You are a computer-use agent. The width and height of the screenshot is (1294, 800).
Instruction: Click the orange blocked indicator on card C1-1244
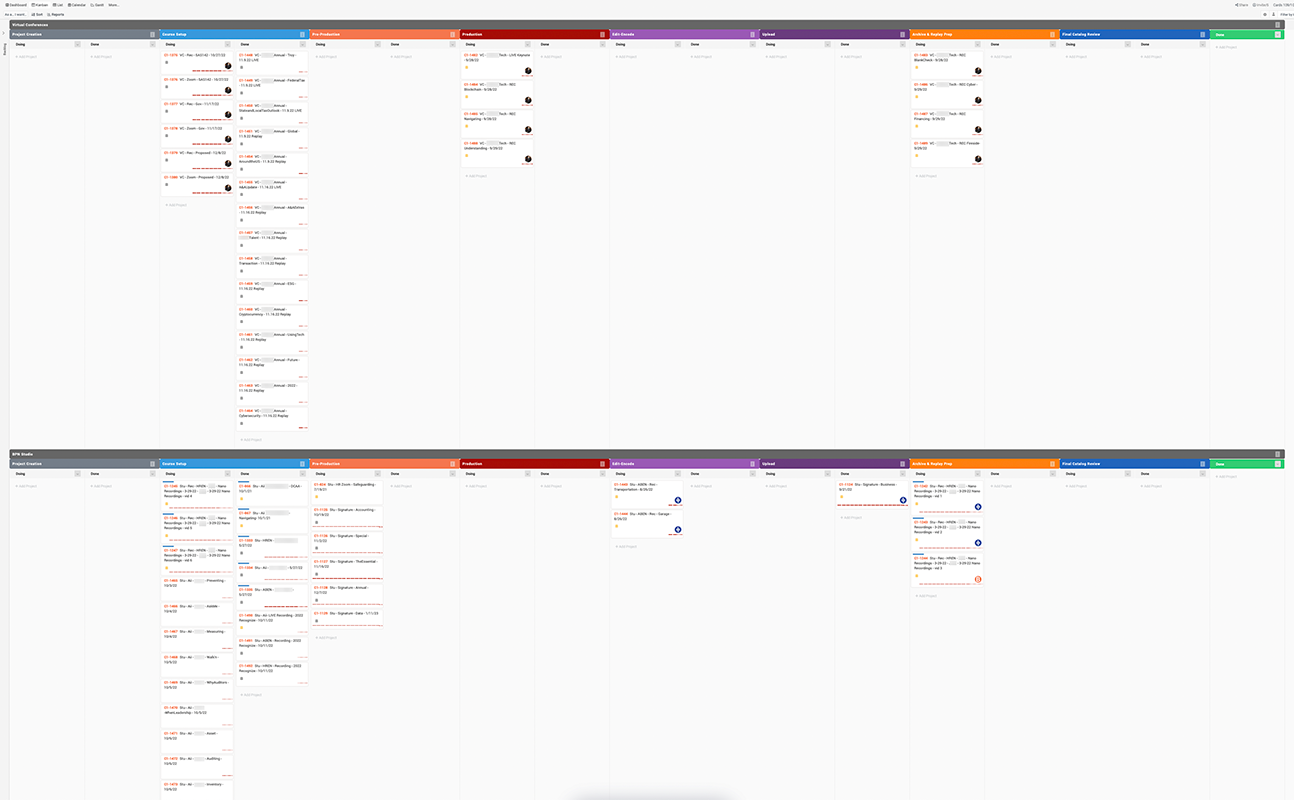coord(977,578)
